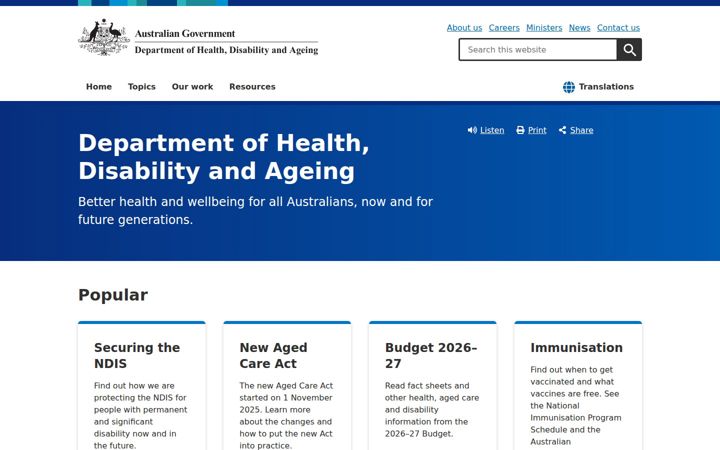Open the Budget 2026–27 card heading

coord(431,355)
